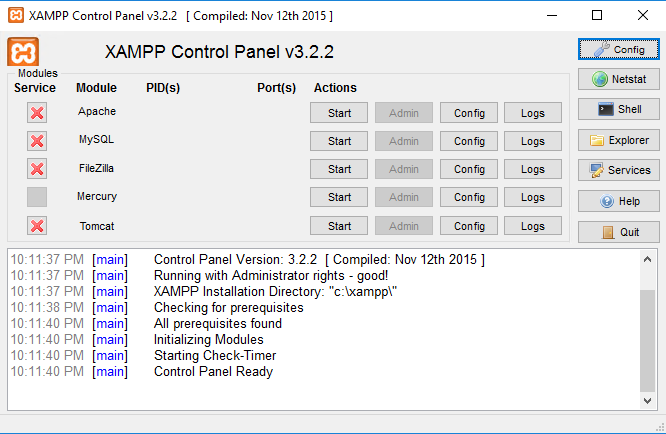Open the Apache Config menu
666x434 pixels.
pyautogui.click(x=469, y=113)
